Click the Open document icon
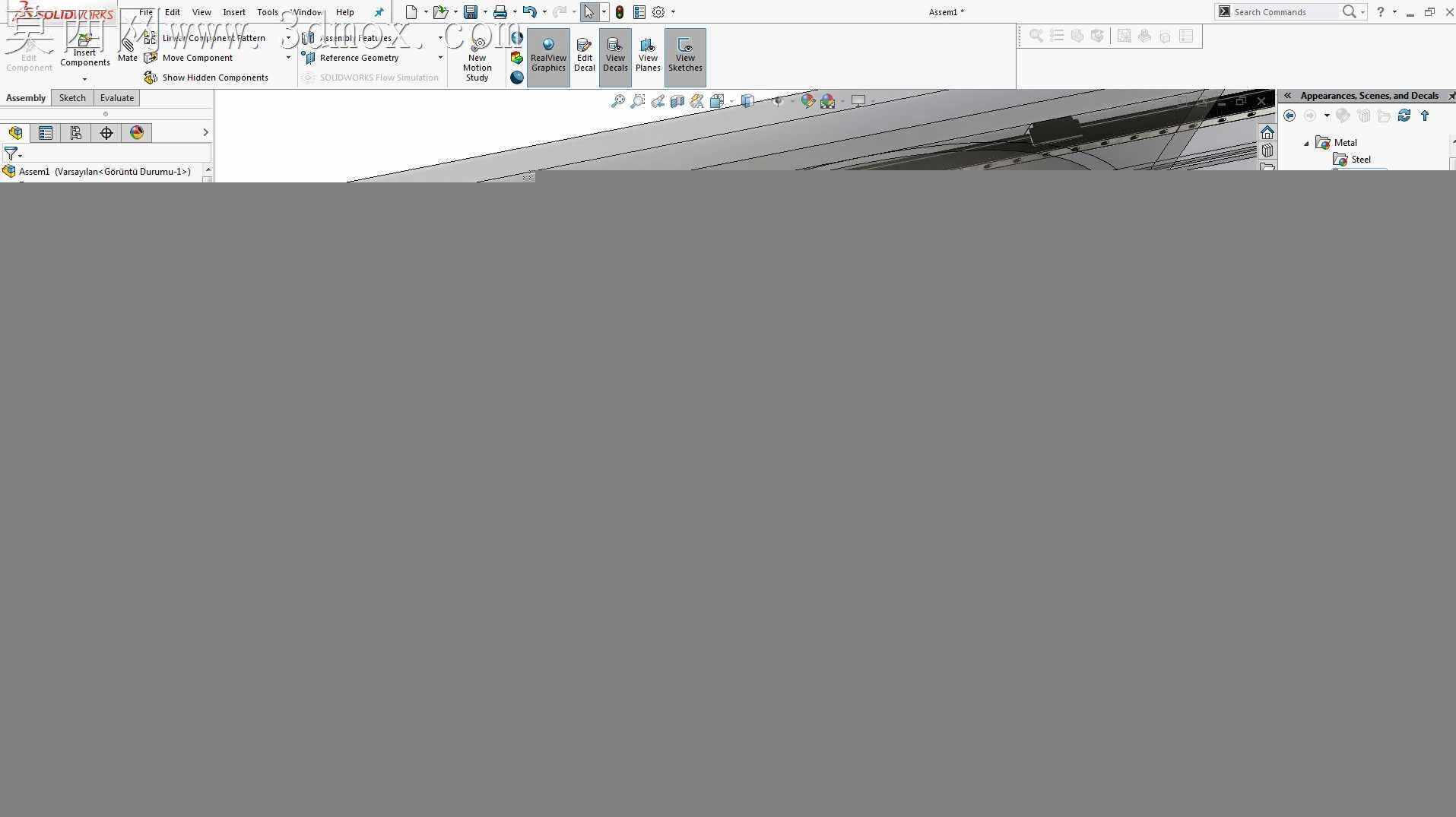The image size is (1456, 817). [440, 12]
